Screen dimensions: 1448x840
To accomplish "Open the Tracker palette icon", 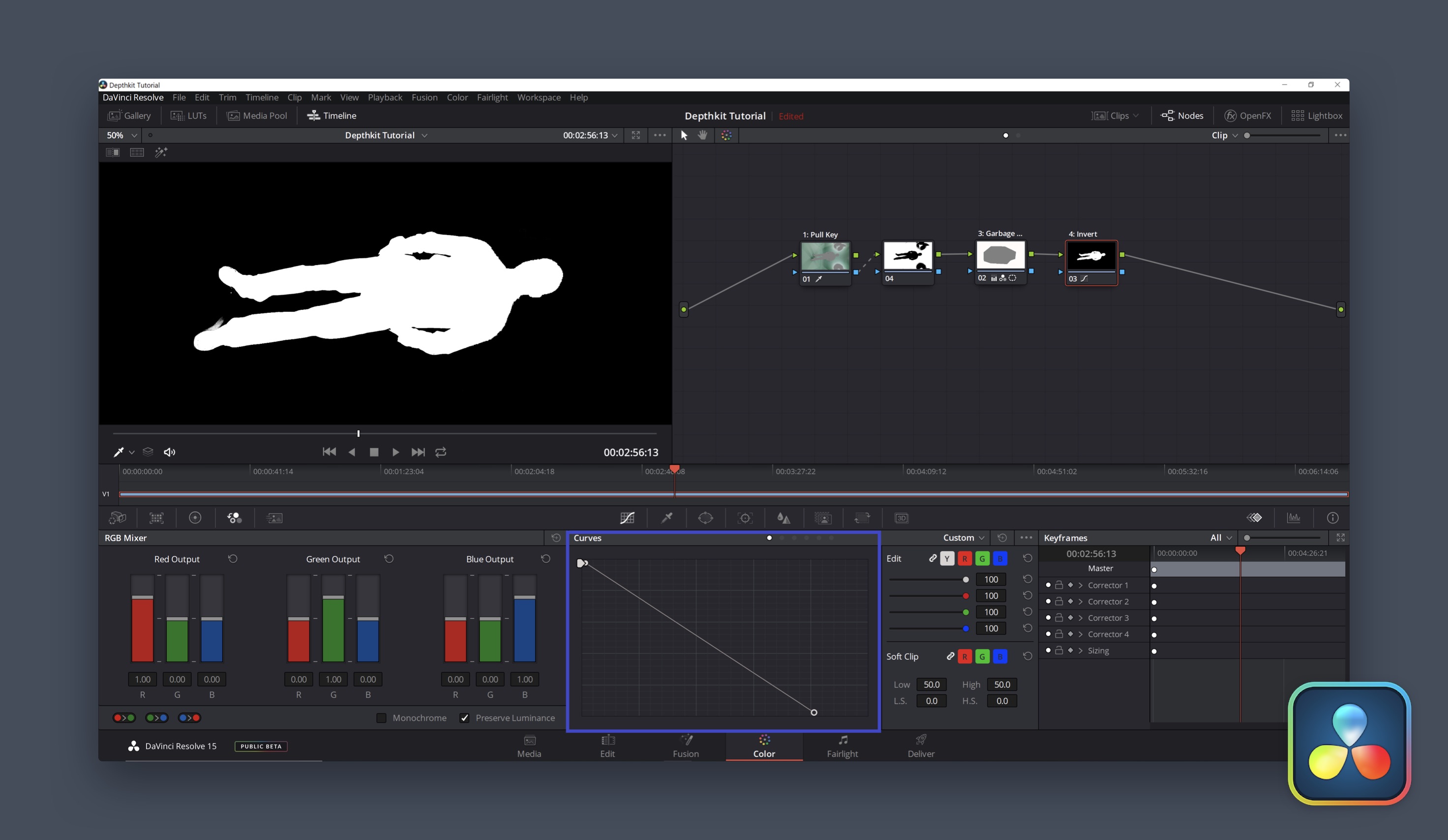I will (745, 518).
